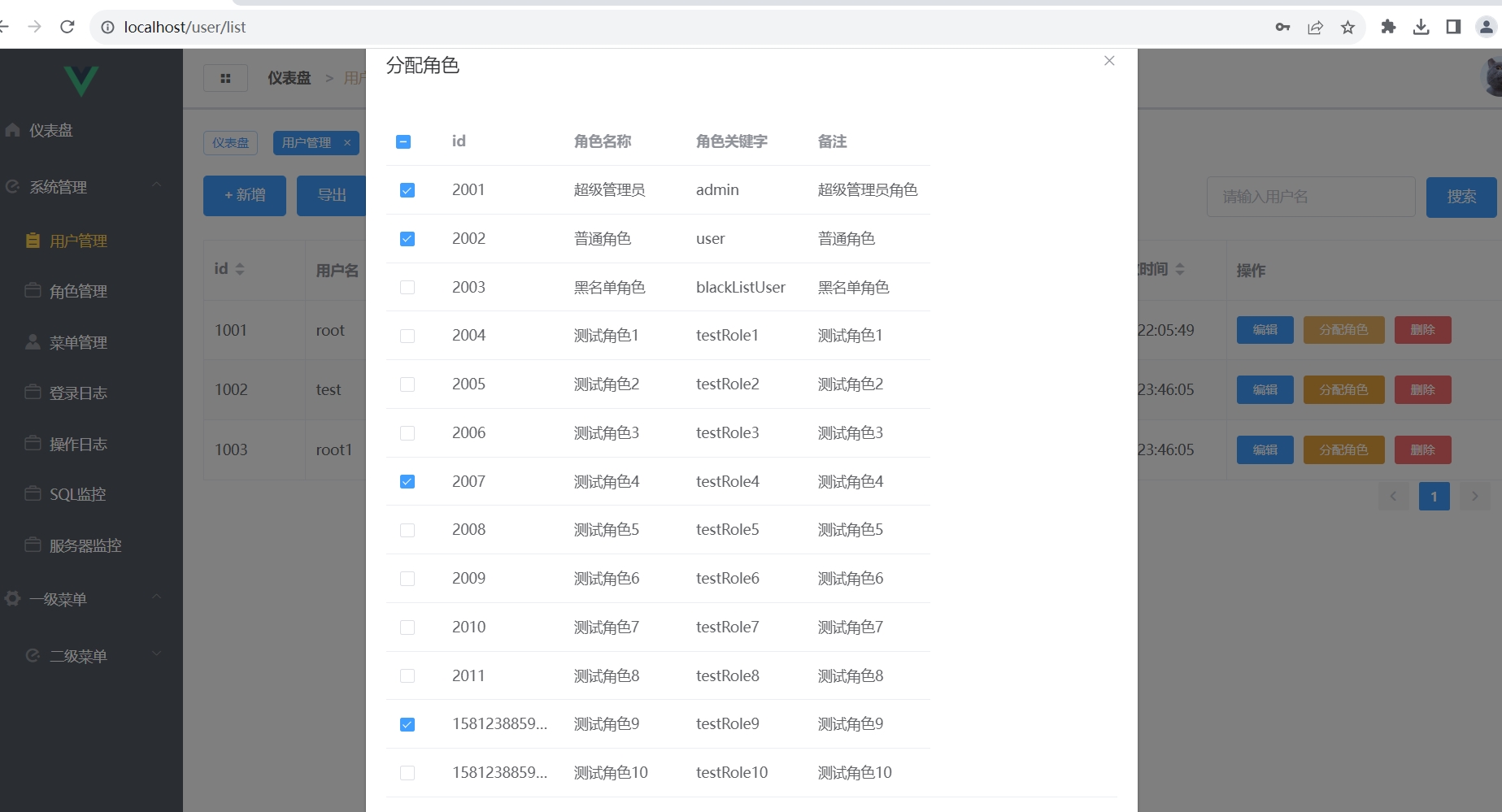Check role 2009 测试角色6
Image resolution: width=1502 pixels, height=812 pixels.
(x=407, y=579)
